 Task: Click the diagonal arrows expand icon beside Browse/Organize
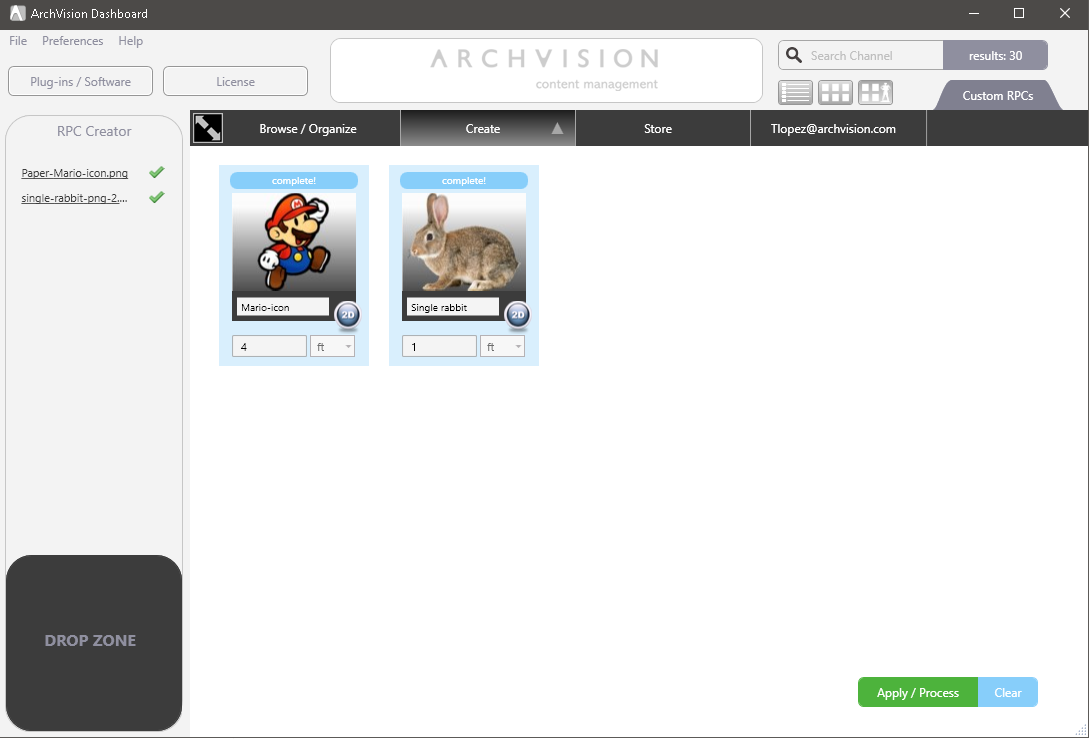pos(208,128)
